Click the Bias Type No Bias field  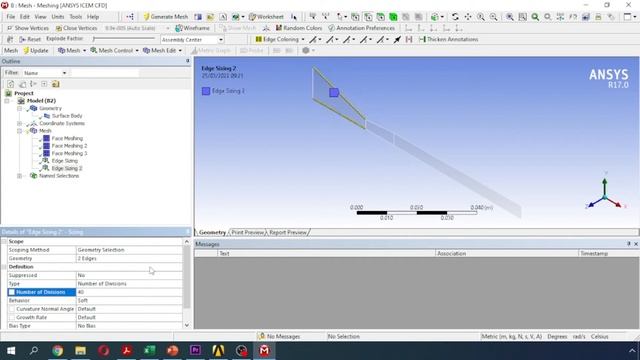129,326
